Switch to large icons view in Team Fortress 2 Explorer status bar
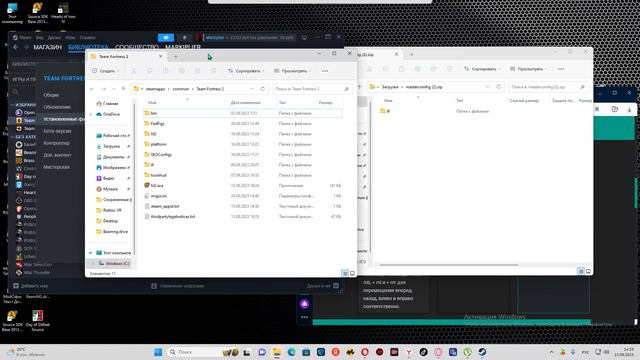This screenshot has width=640, height=360. point(353,273)
